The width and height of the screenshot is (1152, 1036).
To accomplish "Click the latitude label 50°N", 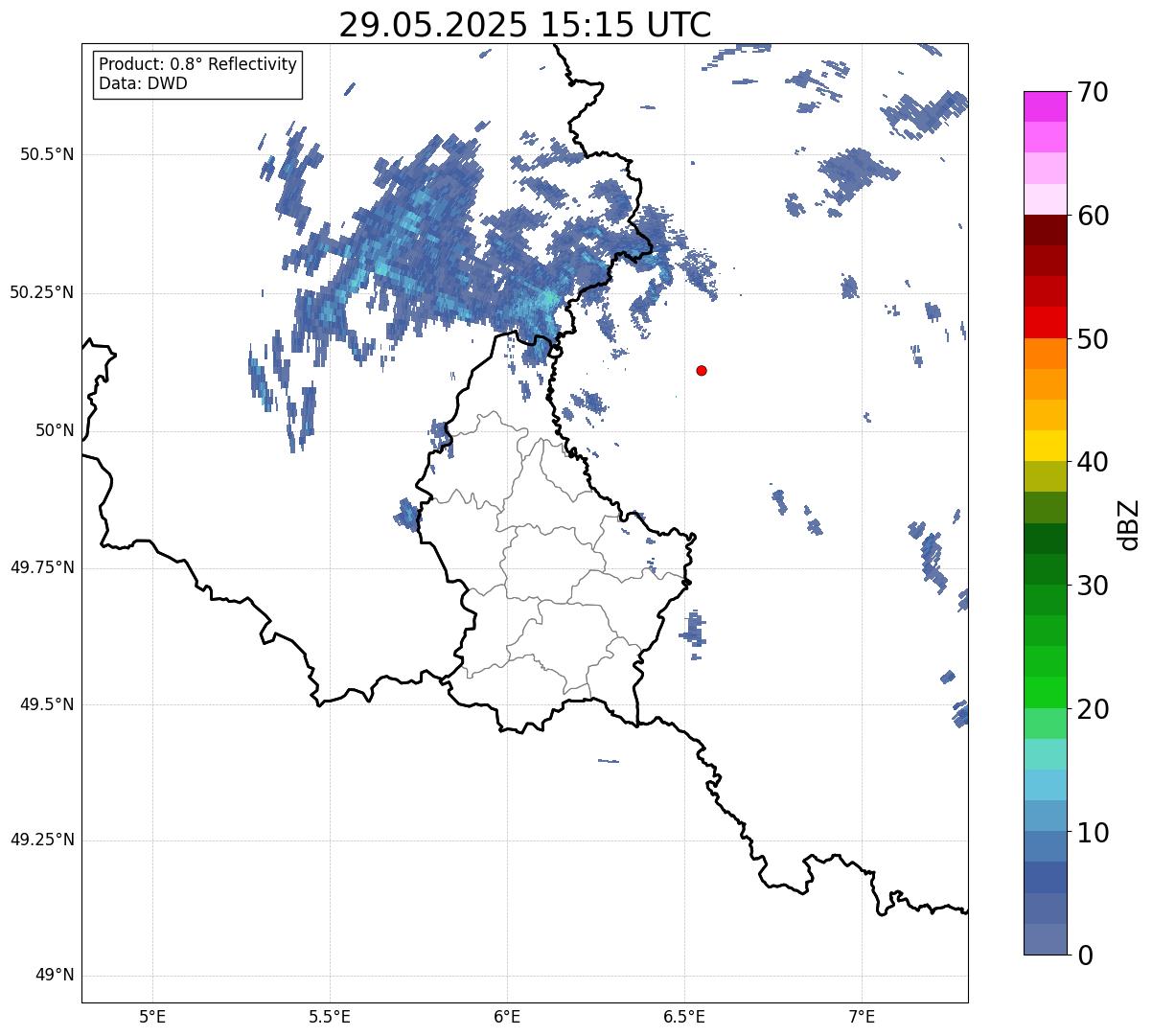I will 56,430.
